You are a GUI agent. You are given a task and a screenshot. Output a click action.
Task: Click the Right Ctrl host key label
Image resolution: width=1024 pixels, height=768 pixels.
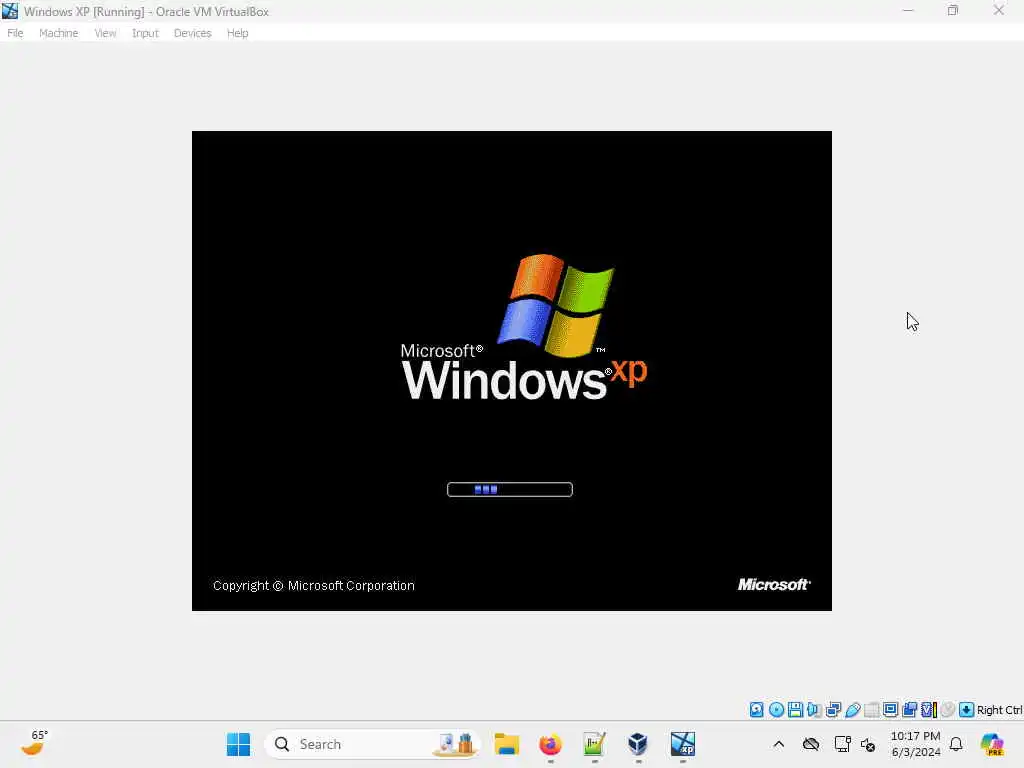tap(999, 711)
